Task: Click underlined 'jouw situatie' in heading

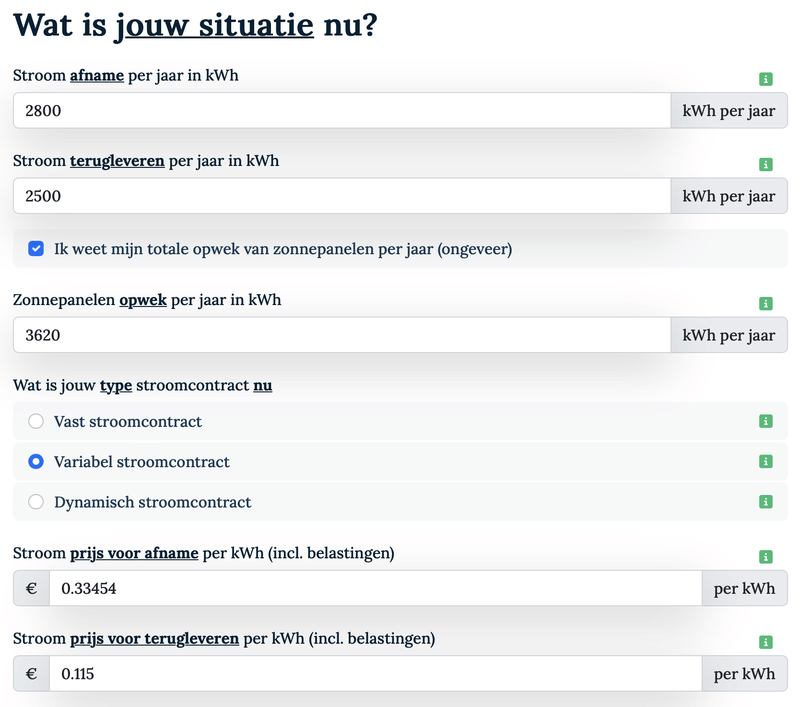Action: pos(215,24)
